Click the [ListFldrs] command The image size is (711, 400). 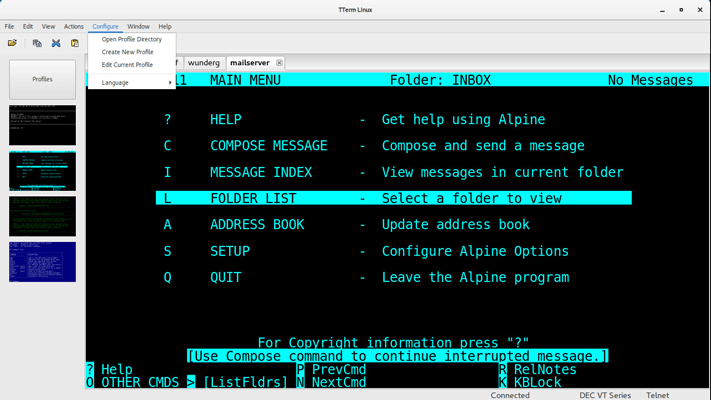coord(245,382)
